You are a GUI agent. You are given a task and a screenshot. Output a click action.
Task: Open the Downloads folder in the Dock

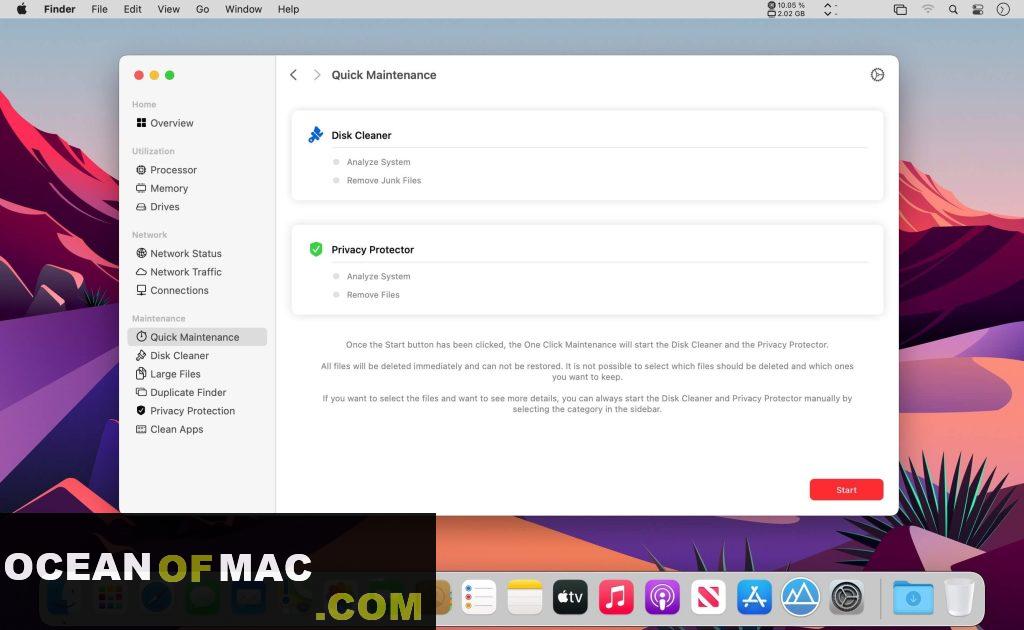coord(913,597)
